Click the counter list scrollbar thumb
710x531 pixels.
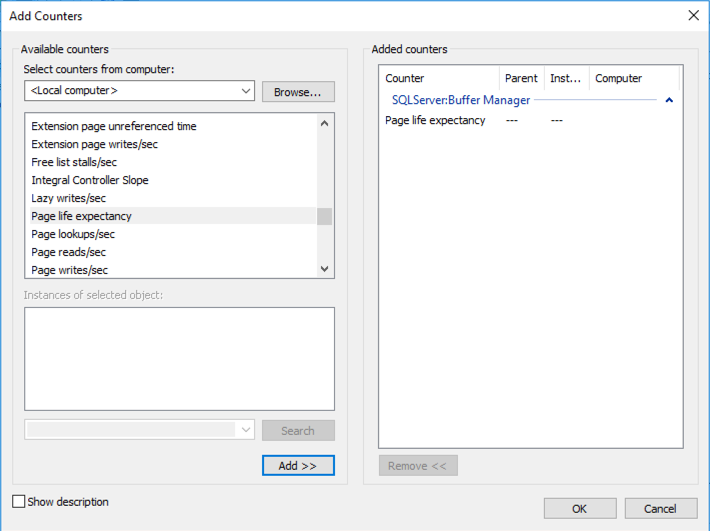[x=324, y=216]
